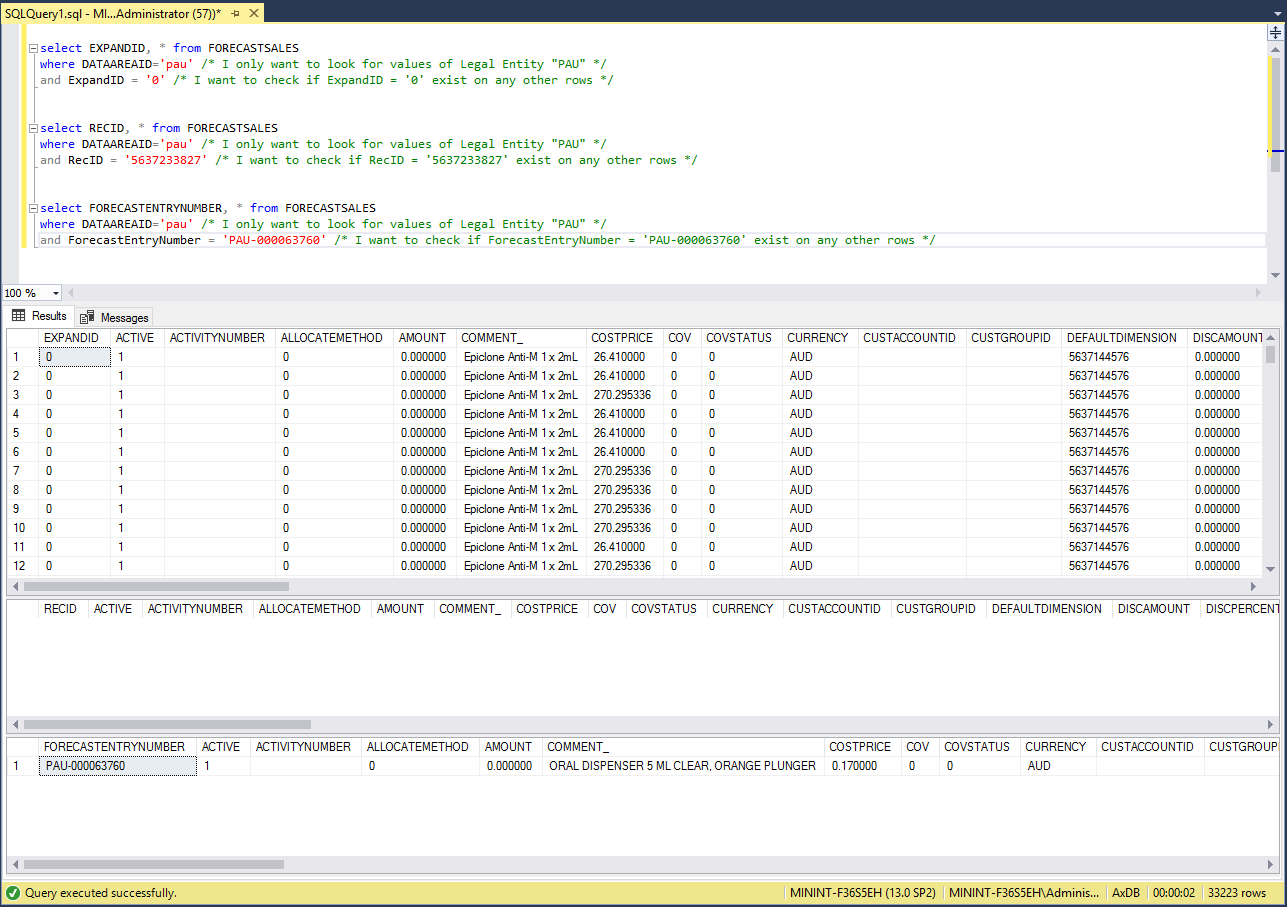Click the EXPANDID grid horizontal scrollbar thumb
The width and height of the screenshot is (1287, 907).
tap(156, 587)
